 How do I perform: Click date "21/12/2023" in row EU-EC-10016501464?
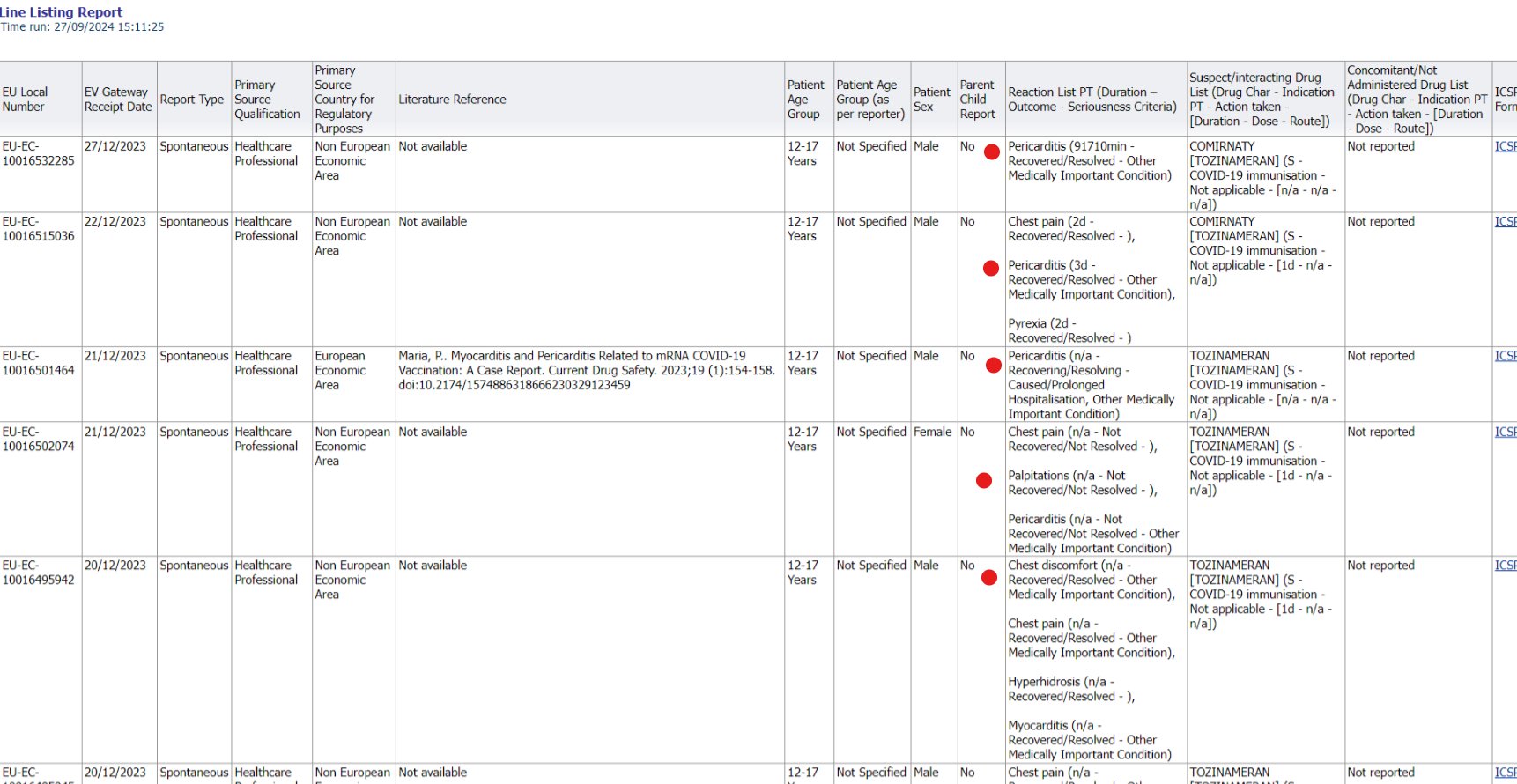115,356
